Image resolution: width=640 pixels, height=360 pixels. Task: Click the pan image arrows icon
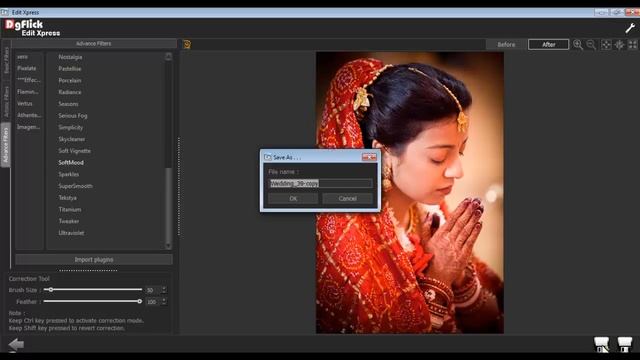(x=620, y=44)
